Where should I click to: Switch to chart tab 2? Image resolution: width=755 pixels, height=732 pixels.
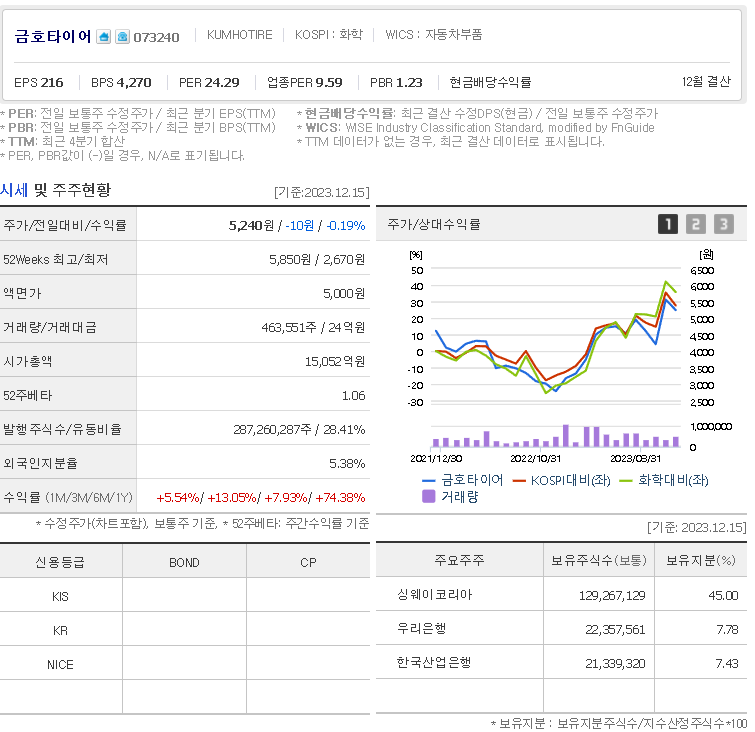click(696, 224)
